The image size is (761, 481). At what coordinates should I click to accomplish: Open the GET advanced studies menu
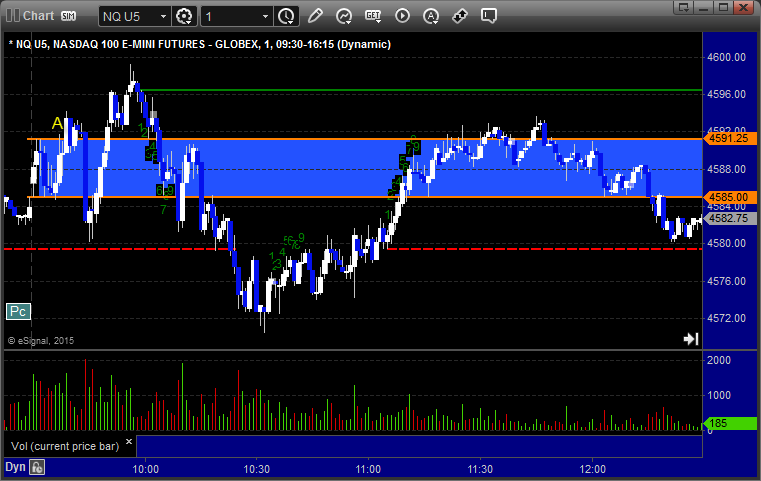(x=373, y=16)
